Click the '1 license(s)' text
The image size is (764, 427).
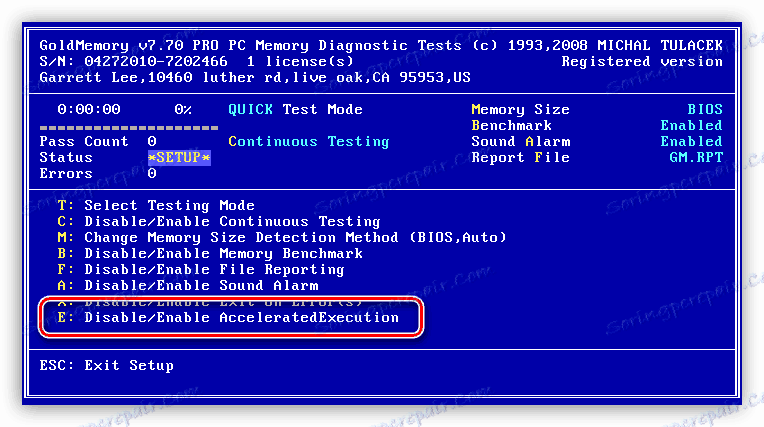pos(300,62)
